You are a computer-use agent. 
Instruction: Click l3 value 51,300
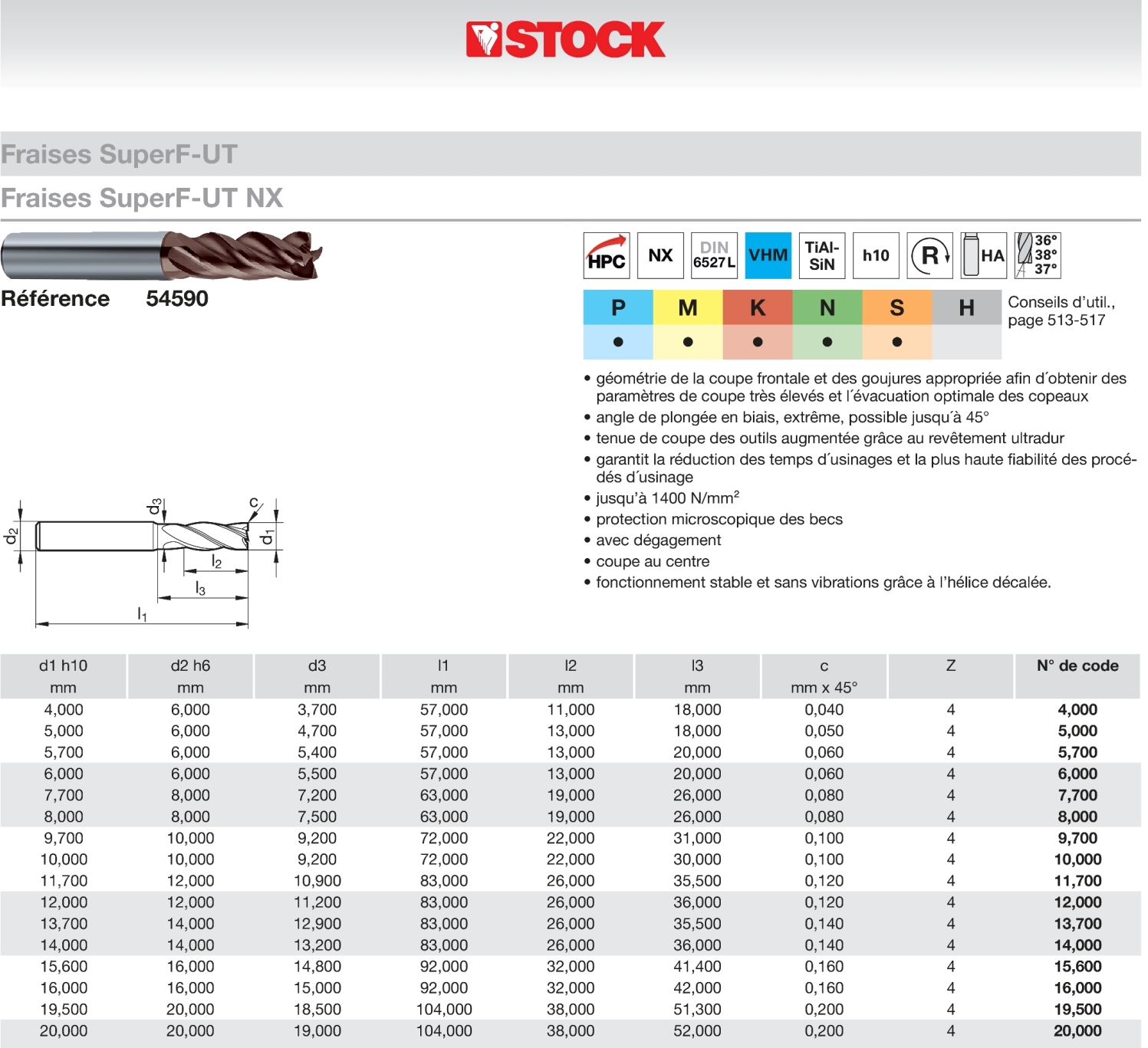pyautogui.click(x=697, y=1010)
